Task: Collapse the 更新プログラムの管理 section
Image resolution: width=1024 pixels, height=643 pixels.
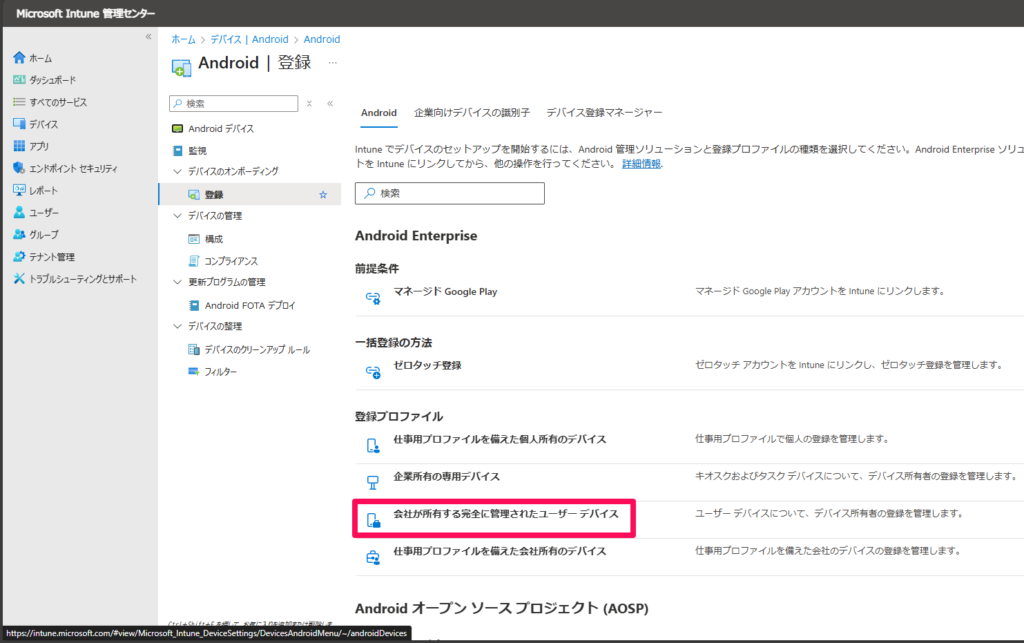Action: click(177, 282)
